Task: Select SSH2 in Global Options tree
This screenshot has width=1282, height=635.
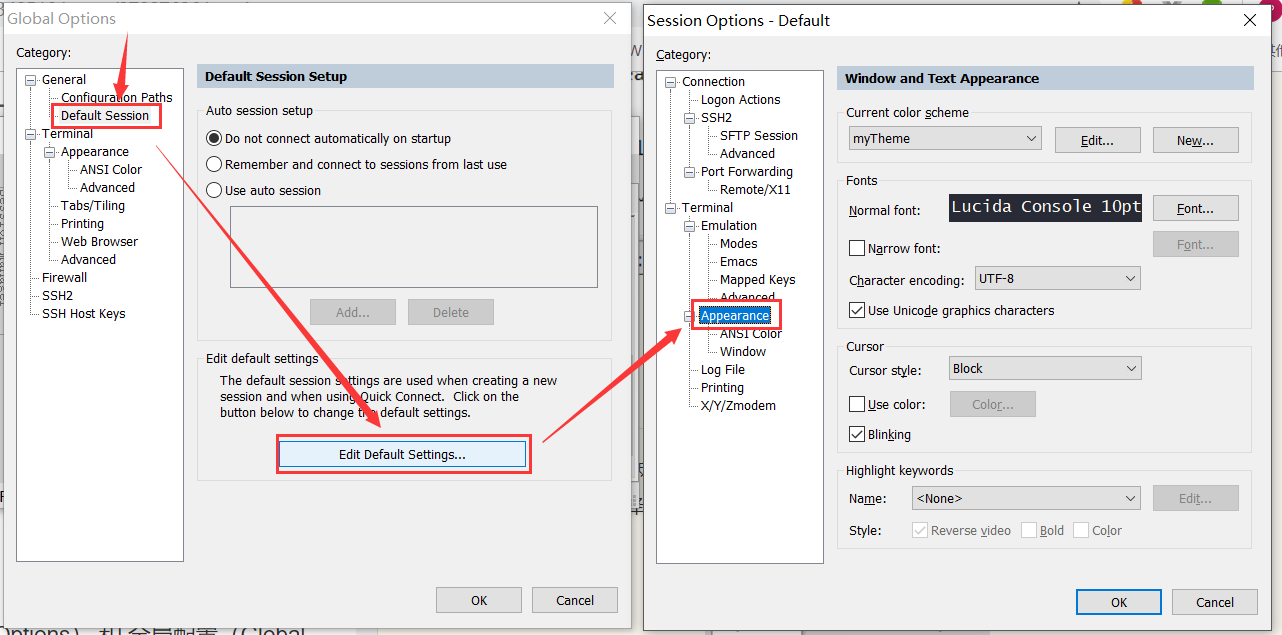Action: (x=57, y=296)
